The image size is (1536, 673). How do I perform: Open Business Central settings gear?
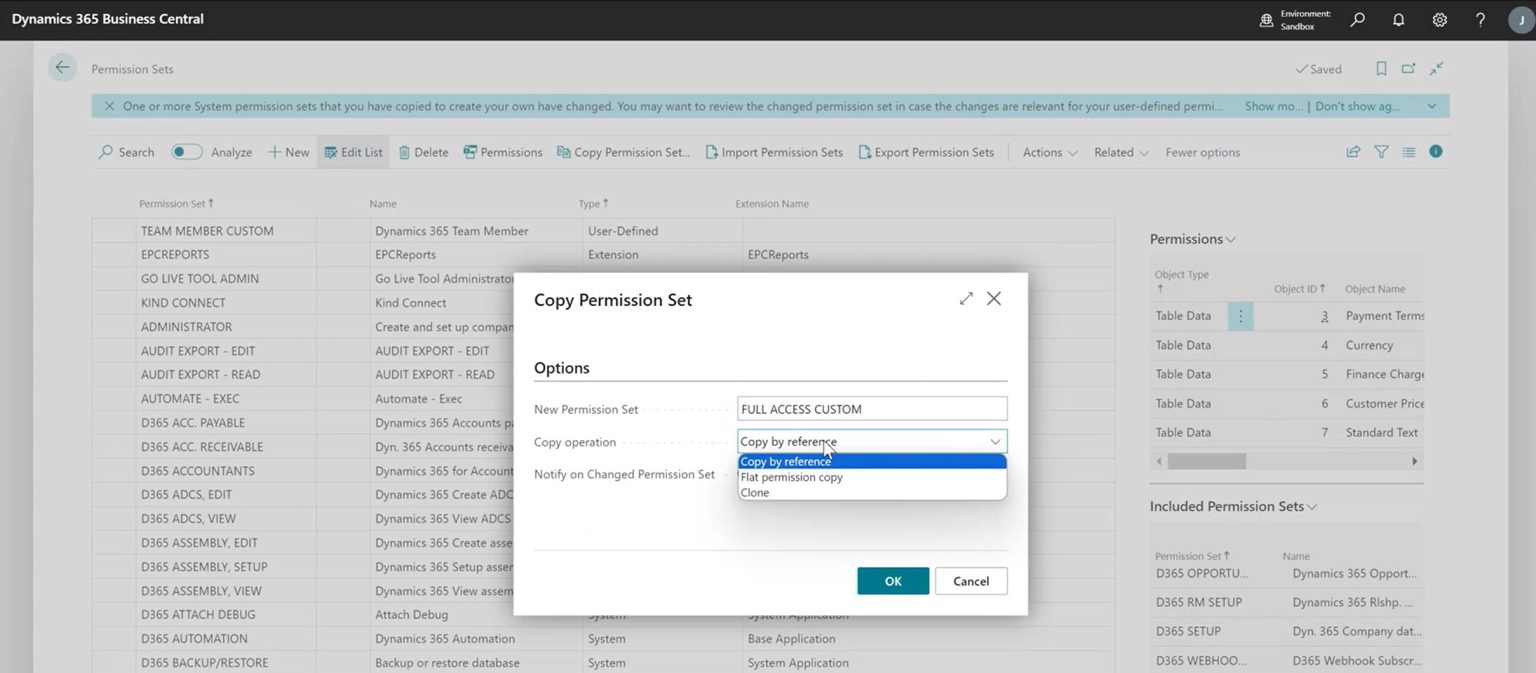[1439, 19]
